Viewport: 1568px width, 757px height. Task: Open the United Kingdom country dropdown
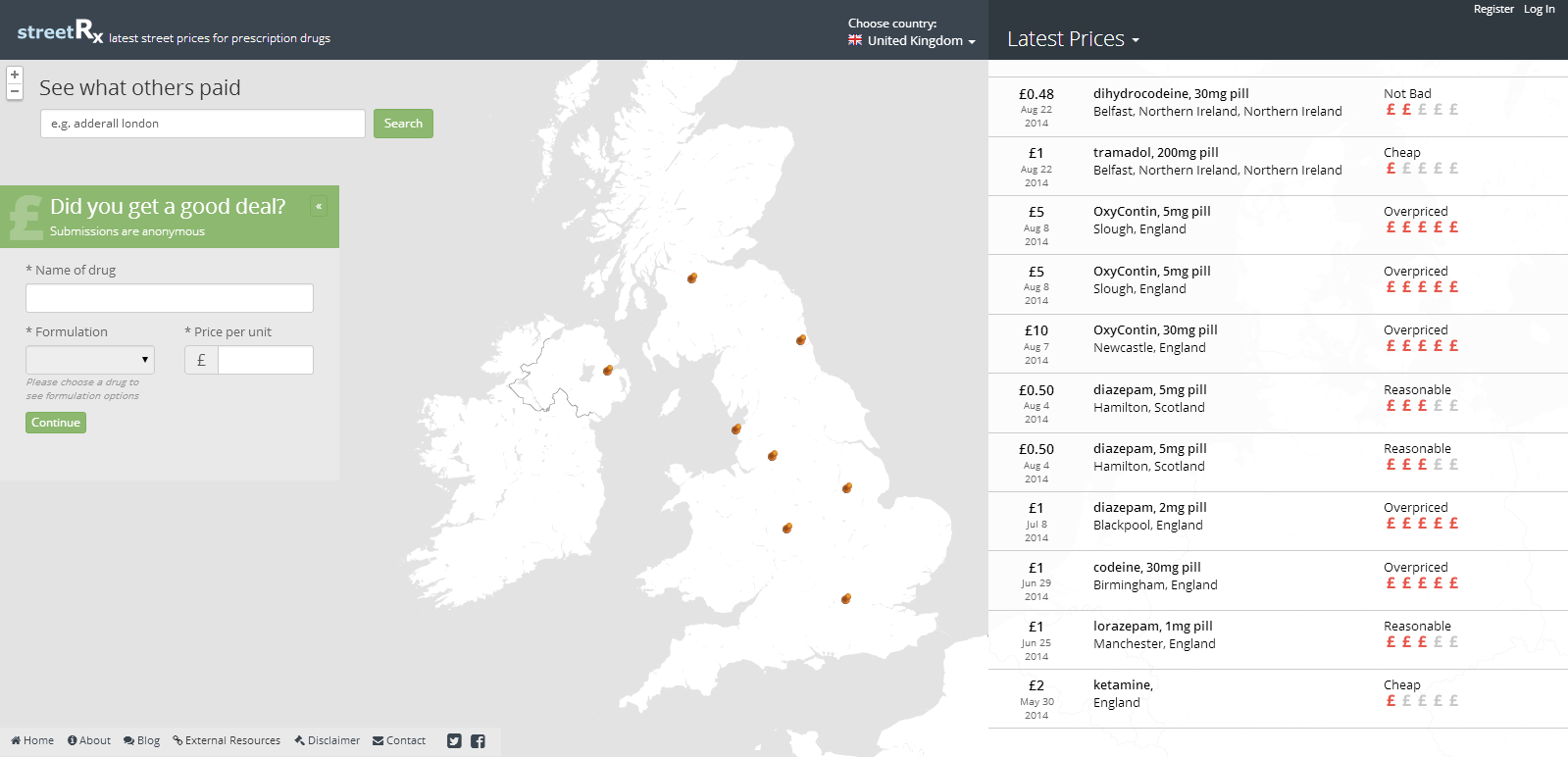pos(912,41)
